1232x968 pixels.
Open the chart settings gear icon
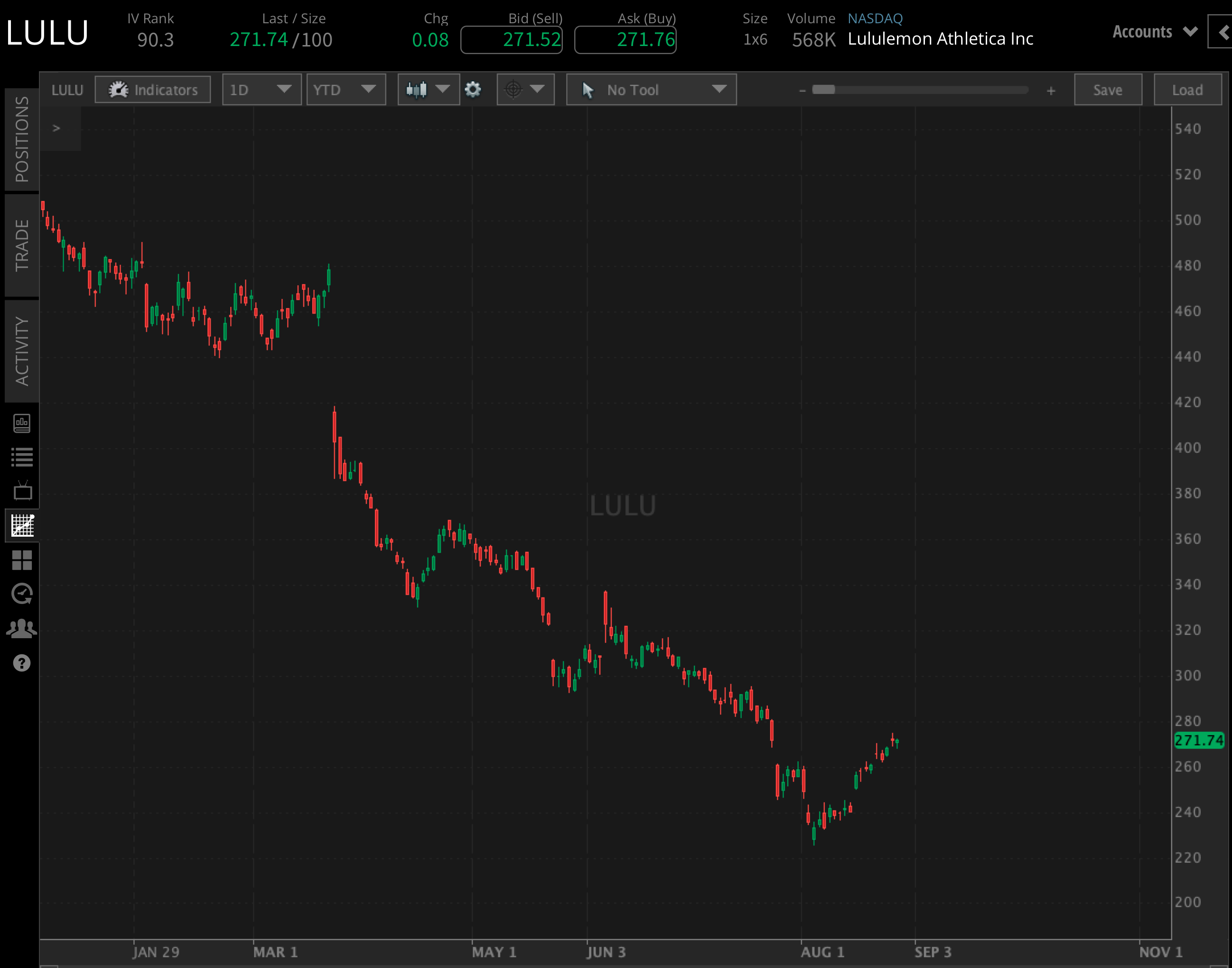tap(472, 89)
